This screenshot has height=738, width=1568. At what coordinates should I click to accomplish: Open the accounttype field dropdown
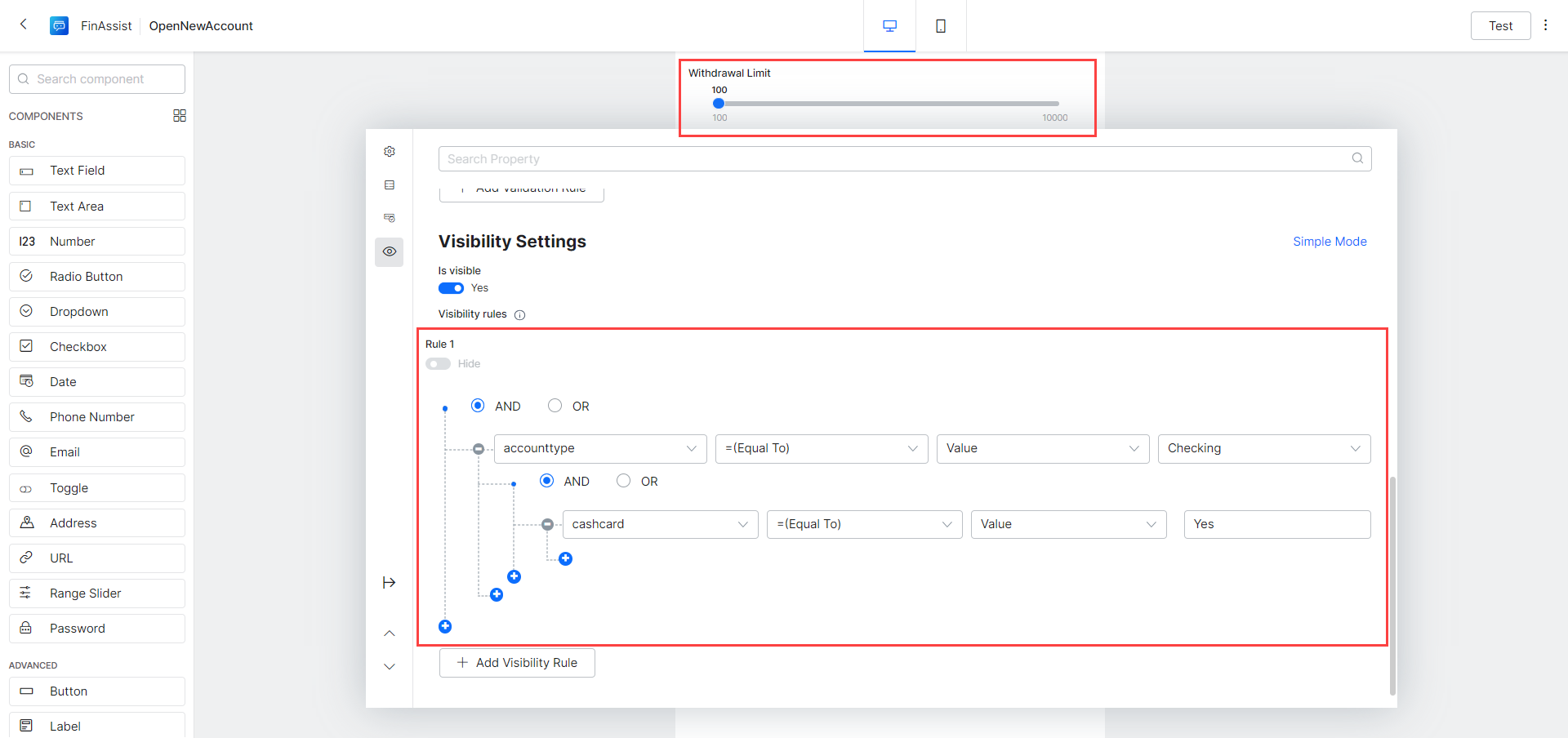coord(600,448)
